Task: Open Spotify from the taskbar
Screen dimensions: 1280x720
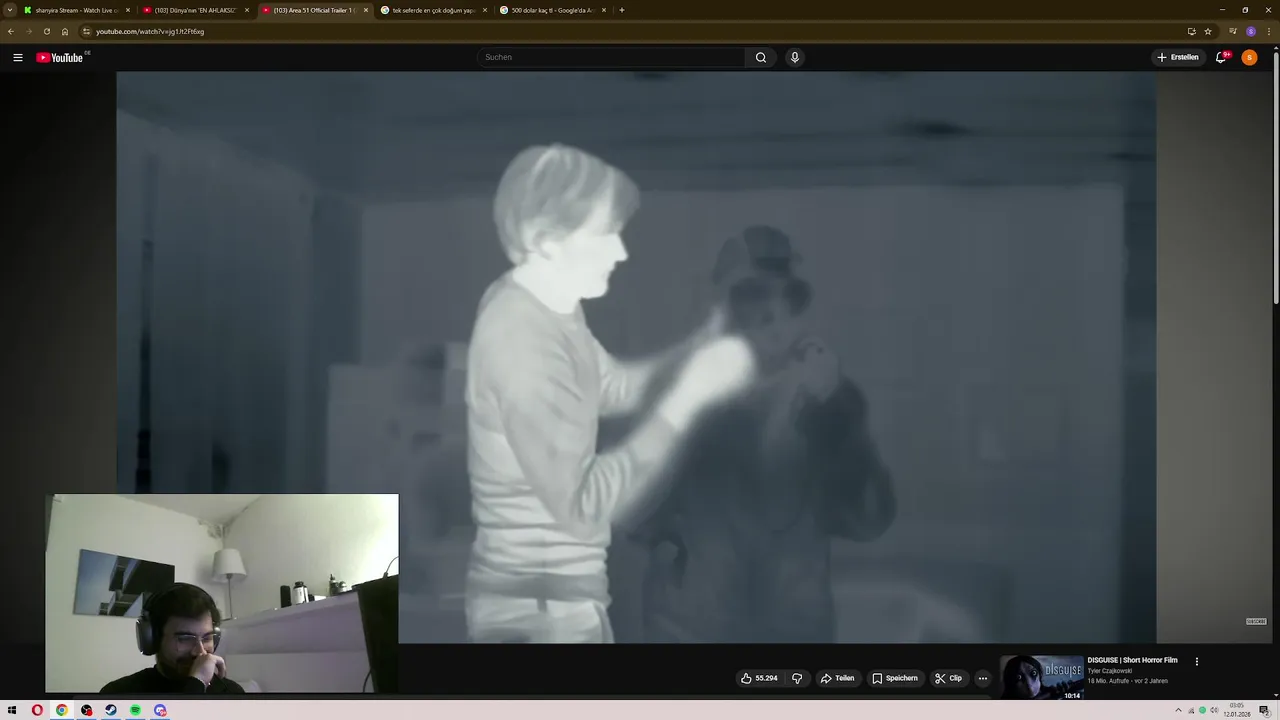Action: point(135,710)
